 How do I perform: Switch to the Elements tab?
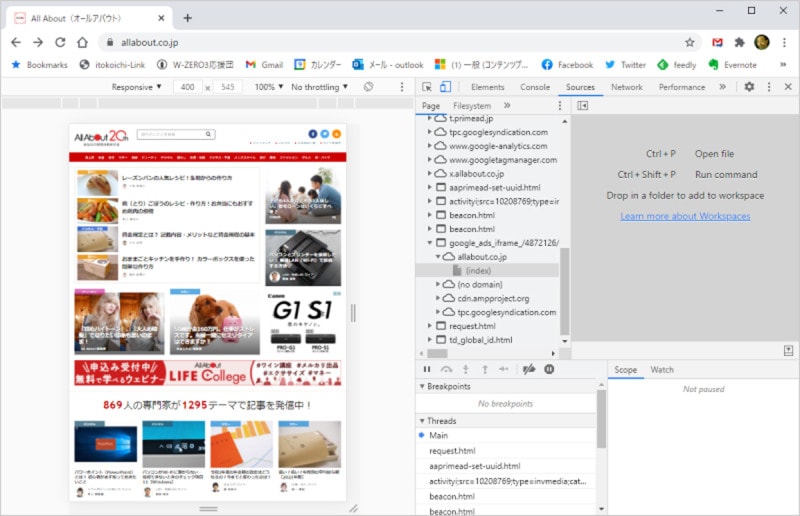[487, 87]
